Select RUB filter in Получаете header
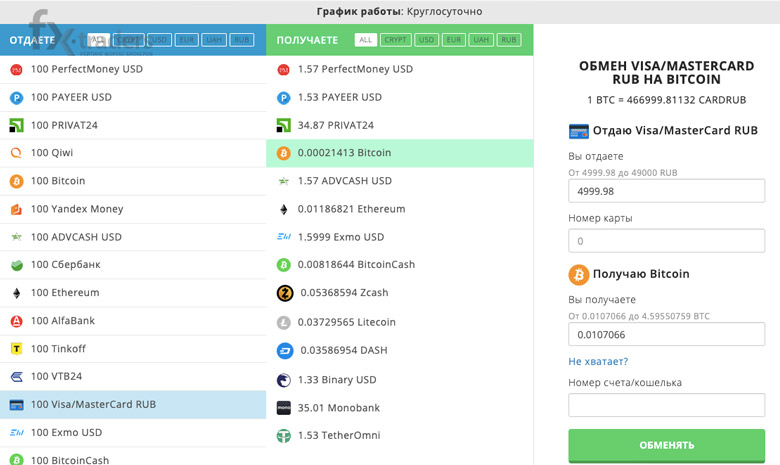This screenshot has width=780, height=465. [x=508, y=40]
